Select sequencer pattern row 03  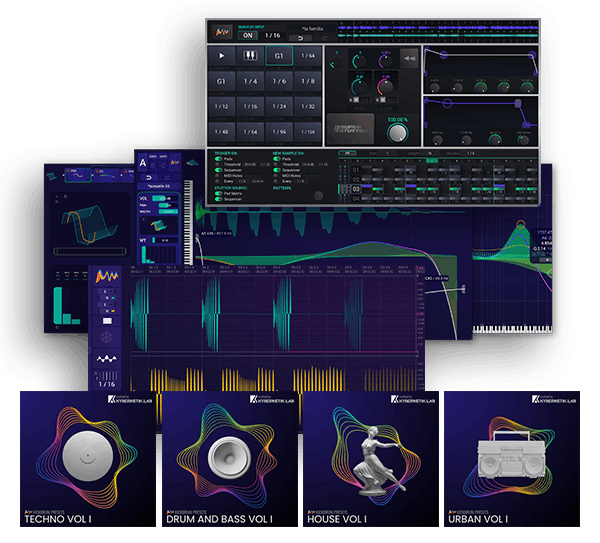(x=356, y=189)
